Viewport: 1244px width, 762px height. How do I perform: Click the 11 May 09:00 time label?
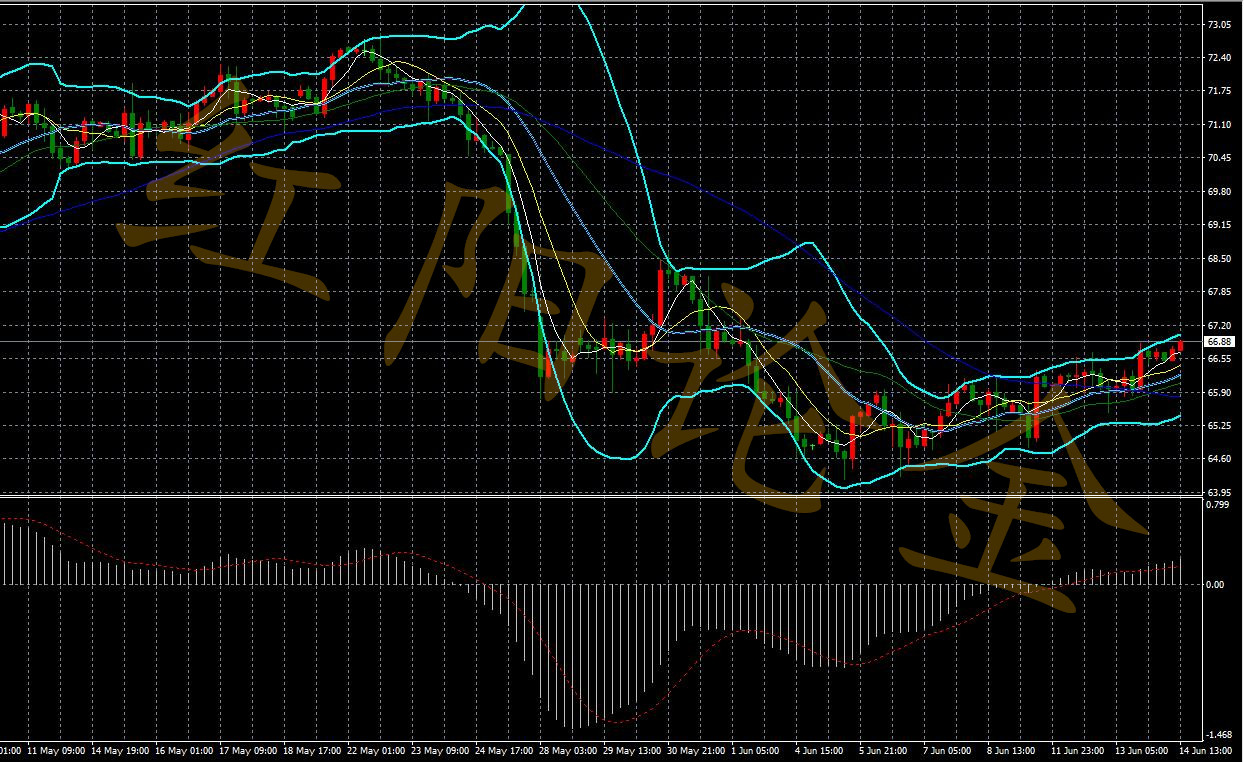tap(57, 750)
